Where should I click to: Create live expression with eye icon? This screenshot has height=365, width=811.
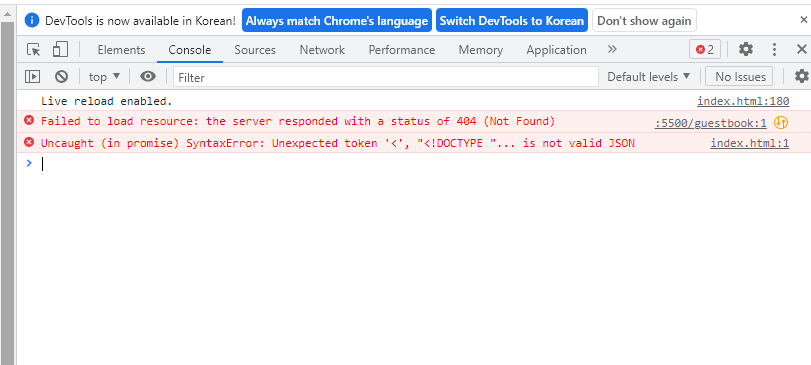point(148,77)
